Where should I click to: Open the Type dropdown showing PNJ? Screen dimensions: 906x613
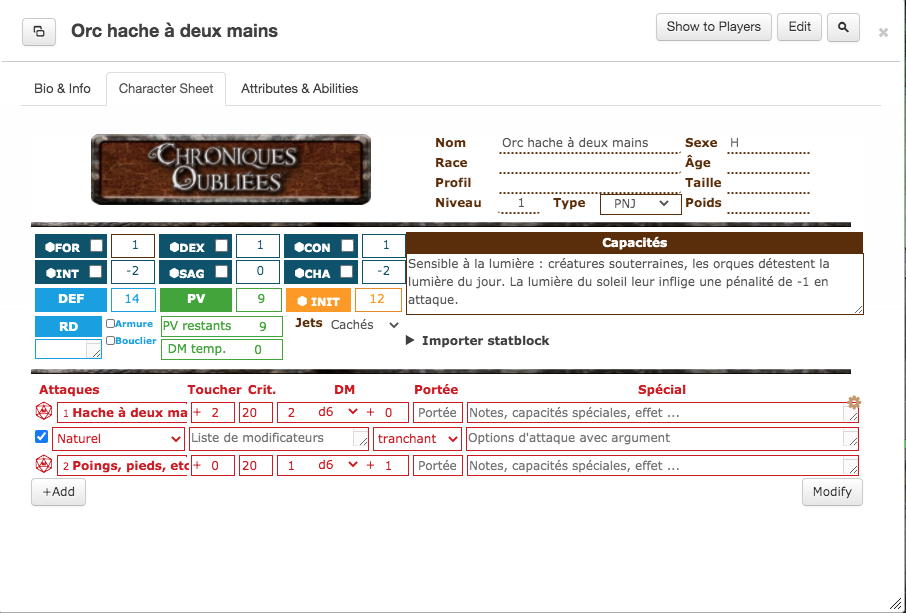640,203
